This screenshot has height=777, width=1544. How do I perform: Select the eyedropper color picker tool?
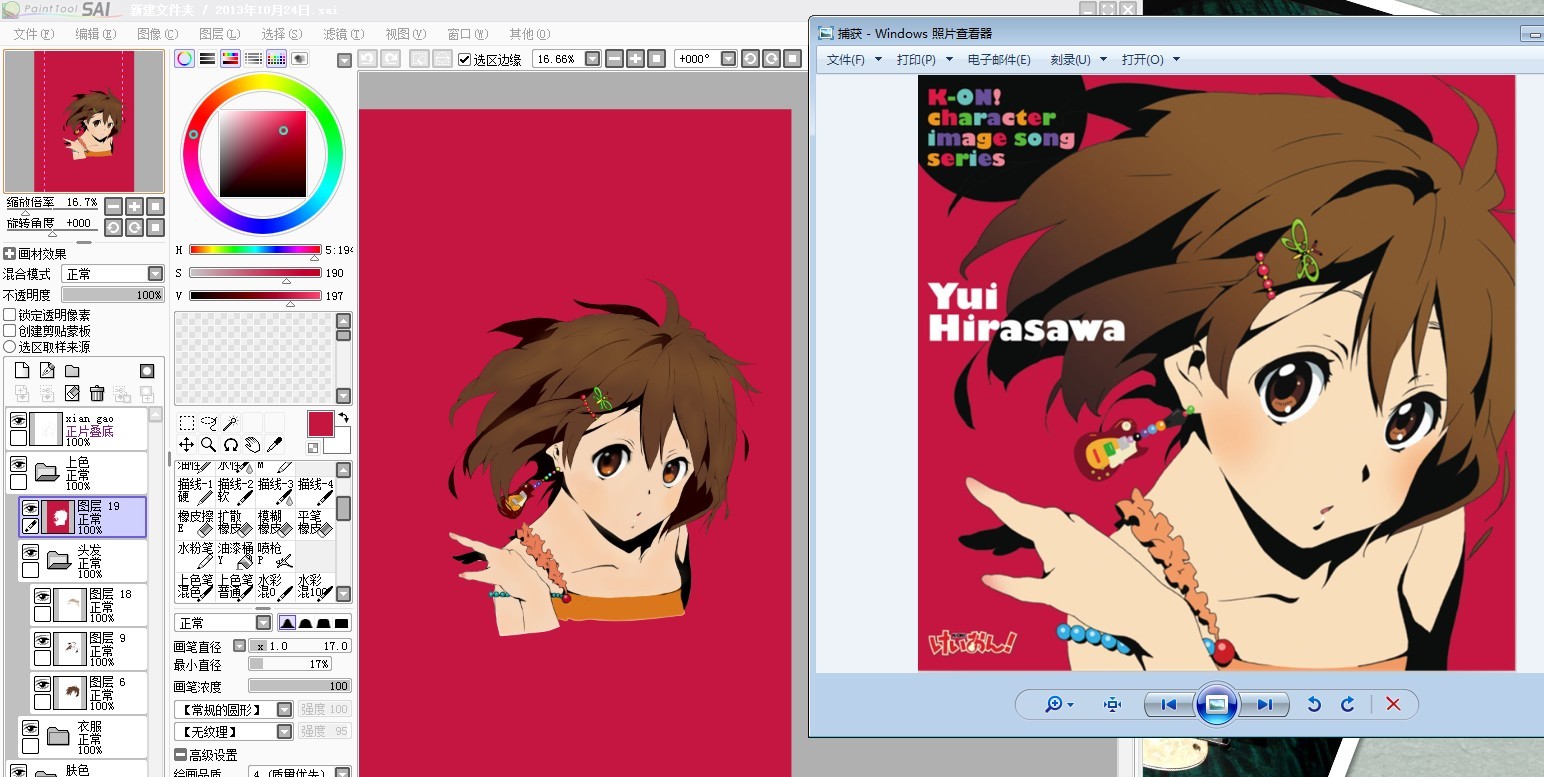point(274,445)
